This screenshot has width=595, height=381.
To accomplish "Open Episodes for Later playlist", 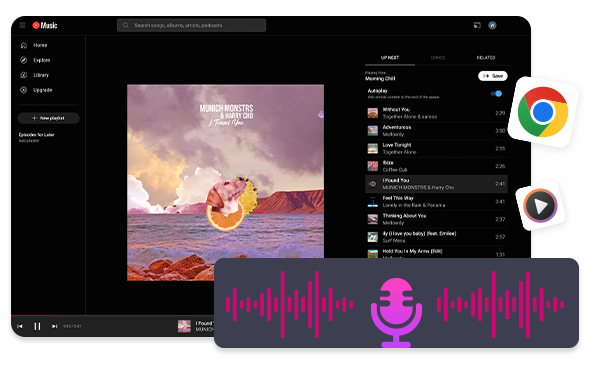I will (x=36, y=137).
